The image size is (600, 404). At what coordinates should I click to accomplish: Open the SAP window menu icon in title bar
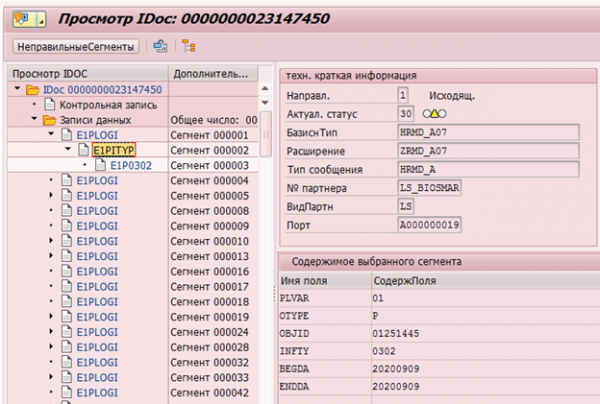click(23, 16)
